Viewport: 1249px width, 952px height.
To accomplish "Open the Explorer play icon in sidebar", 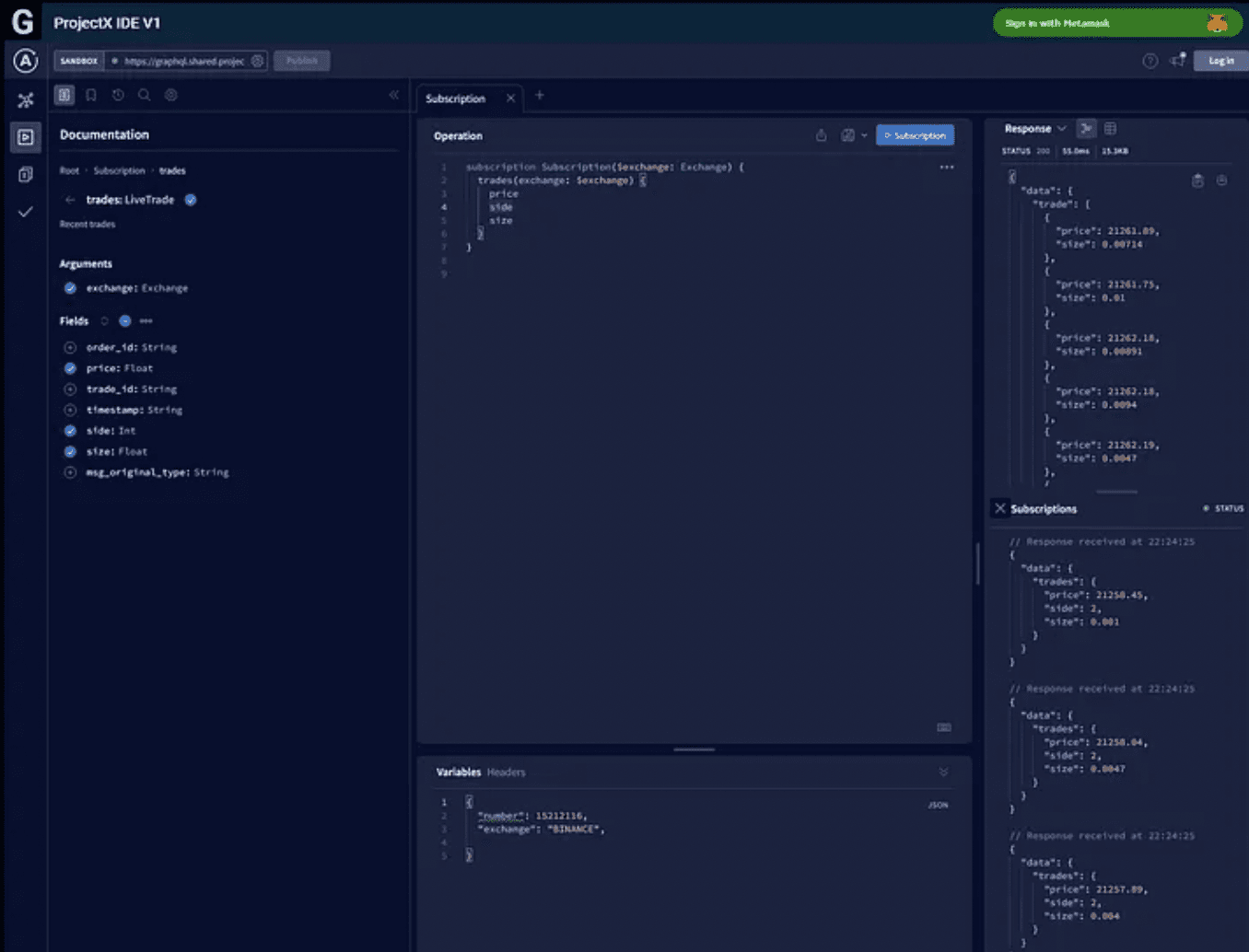I will (x=25, y=137).
